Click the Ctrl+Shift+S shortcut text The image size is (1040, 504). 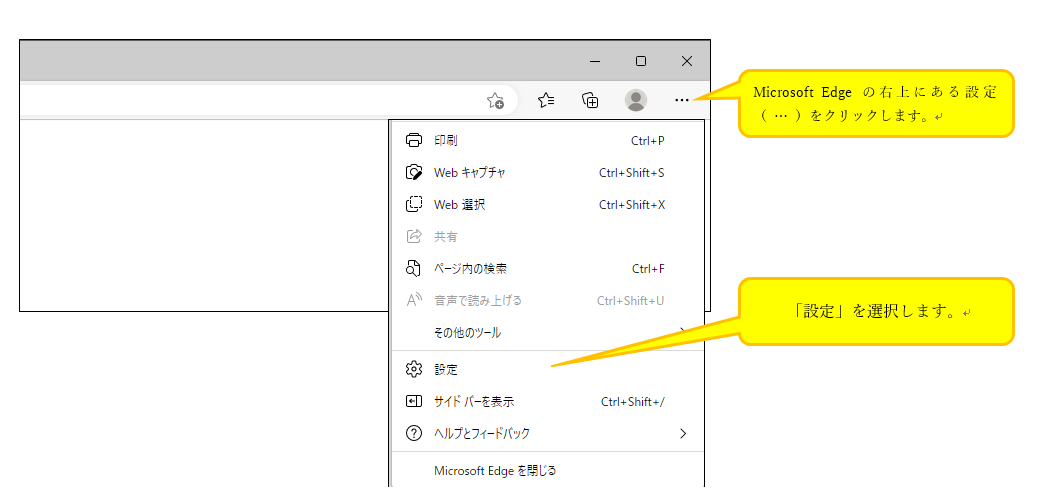pyautogui.click(x=631, y=172)
